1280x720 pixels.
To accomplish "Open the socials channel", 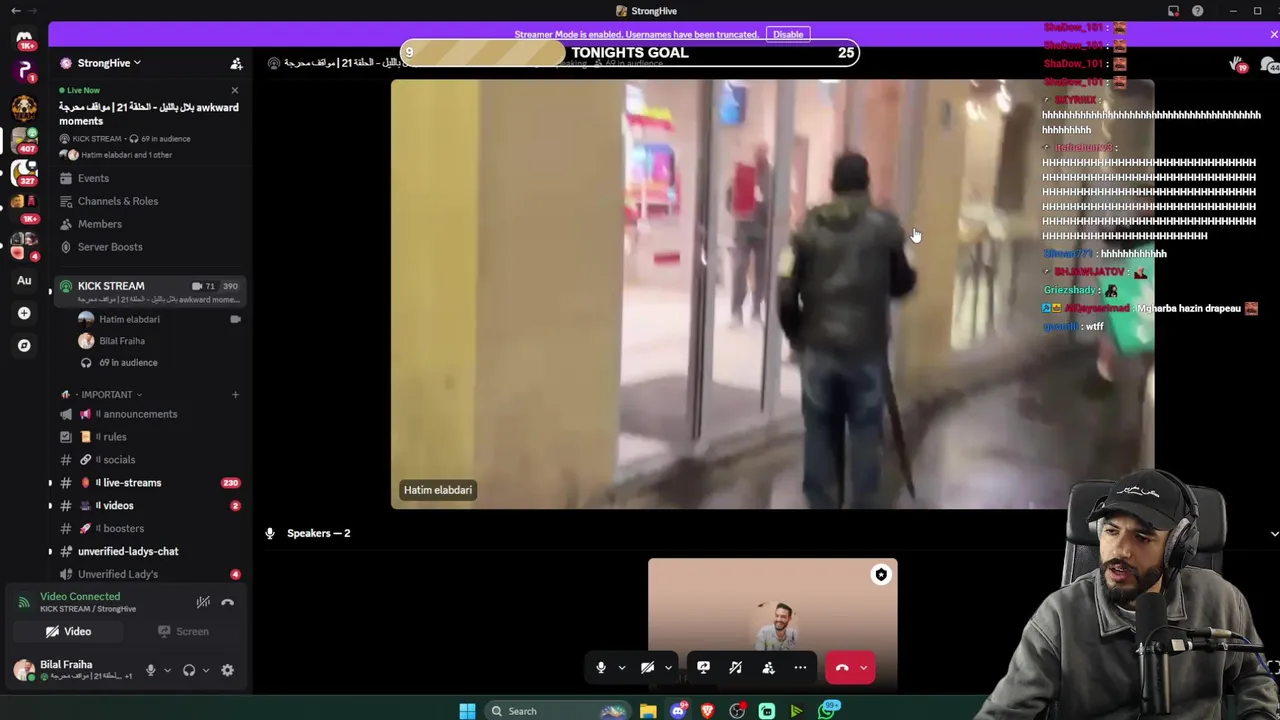I will [148, 460].
